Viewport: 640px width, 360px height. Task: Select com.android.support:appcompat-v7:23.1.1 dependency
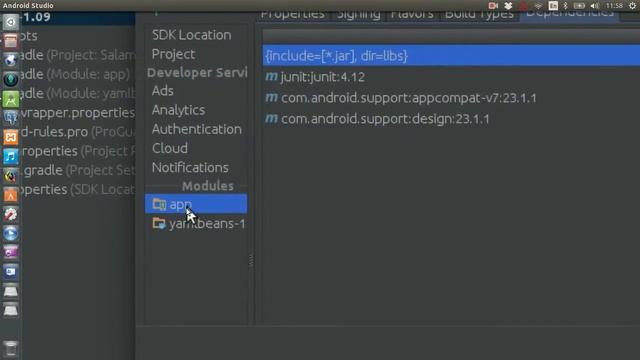pyautogui.click(x=401, y=98)
